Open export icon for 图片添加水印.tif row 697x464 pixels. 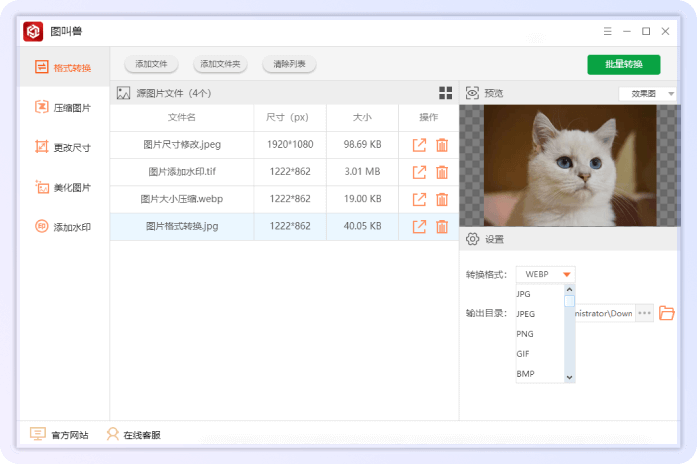(x=419, y=172)
